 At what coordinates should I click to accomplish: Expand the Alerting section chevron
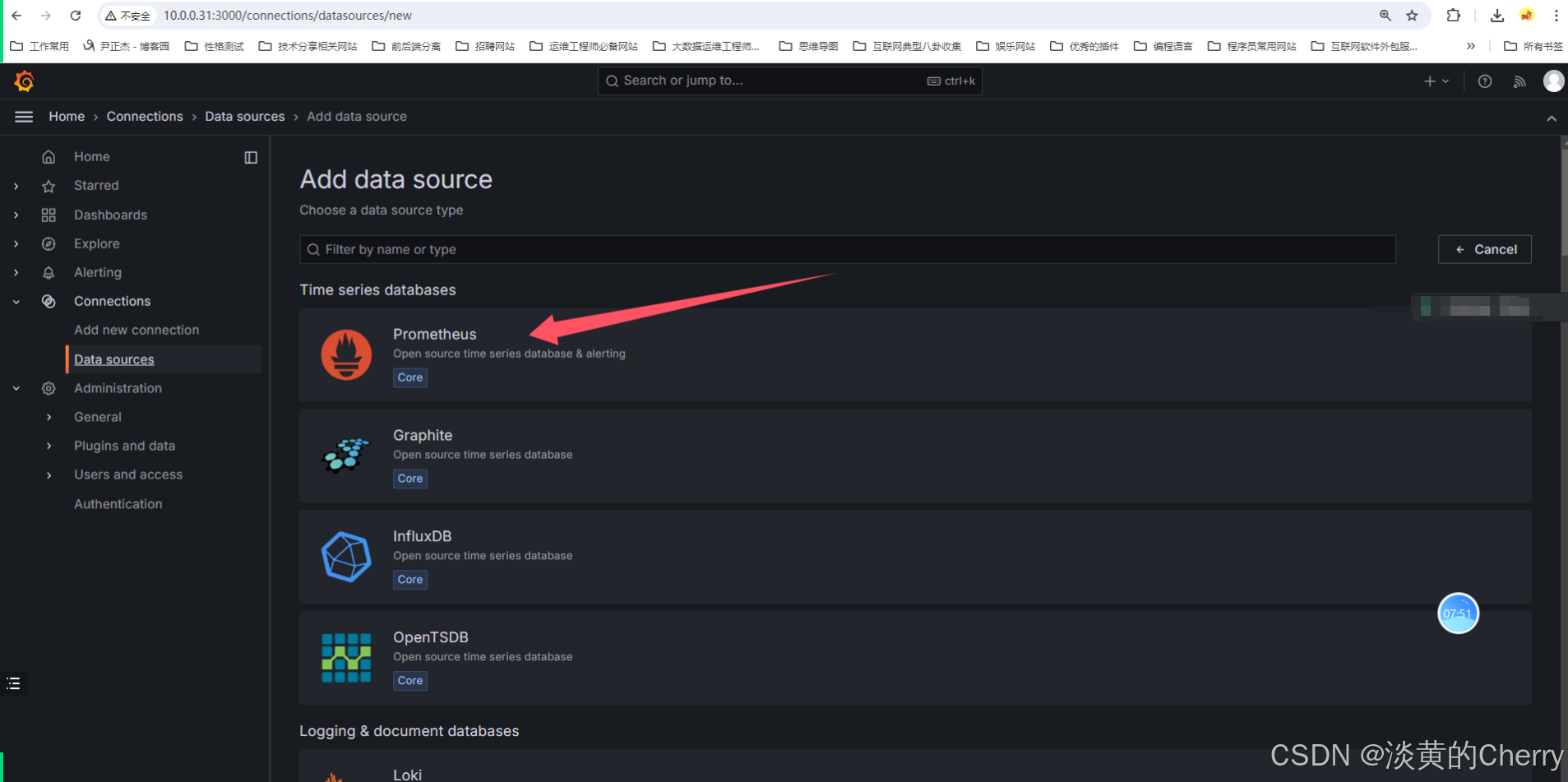16,272
